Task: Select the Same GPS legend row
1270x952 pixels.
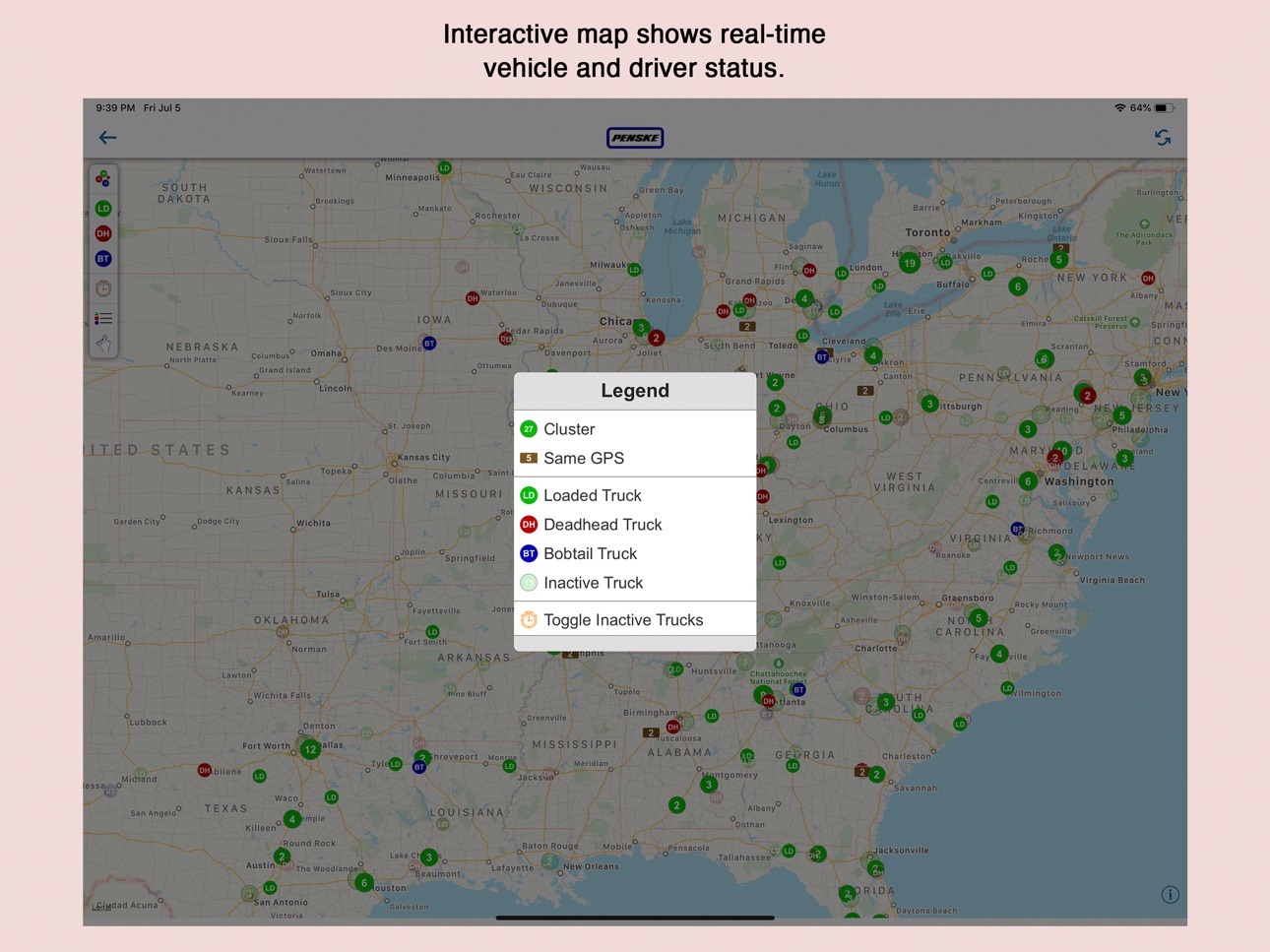Action: point(635,458)
